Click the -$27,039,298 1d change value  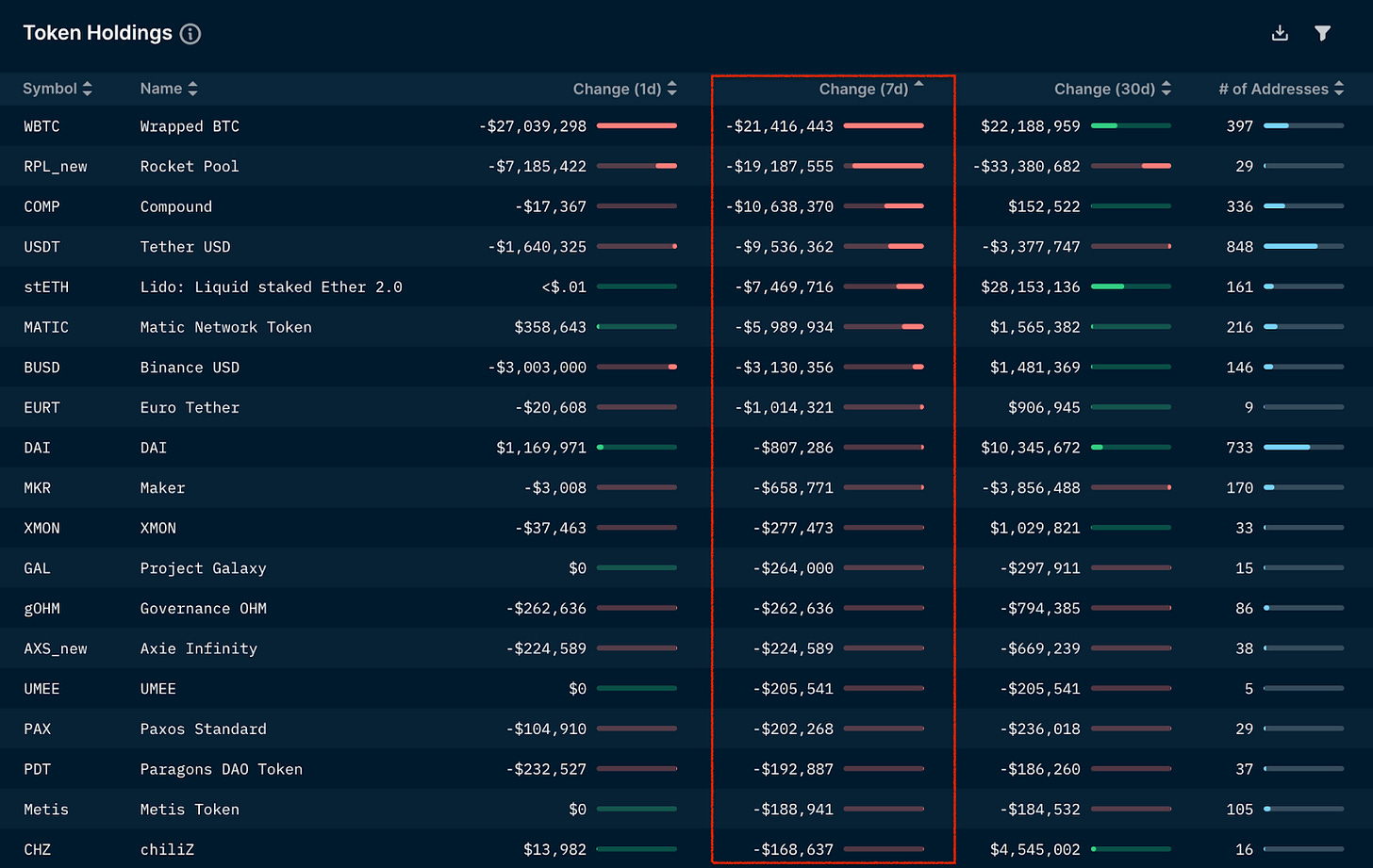[533, 126]
